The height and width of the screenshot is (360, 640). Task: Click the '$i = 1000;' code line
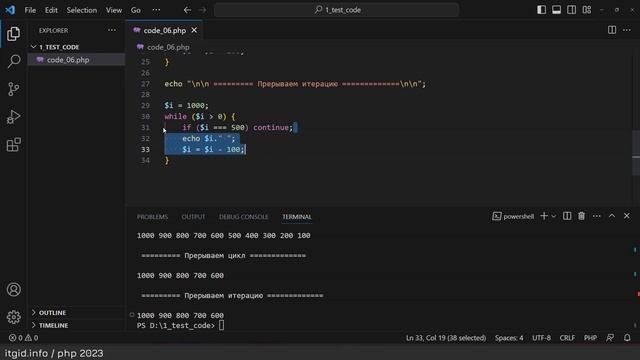point(187,105)
